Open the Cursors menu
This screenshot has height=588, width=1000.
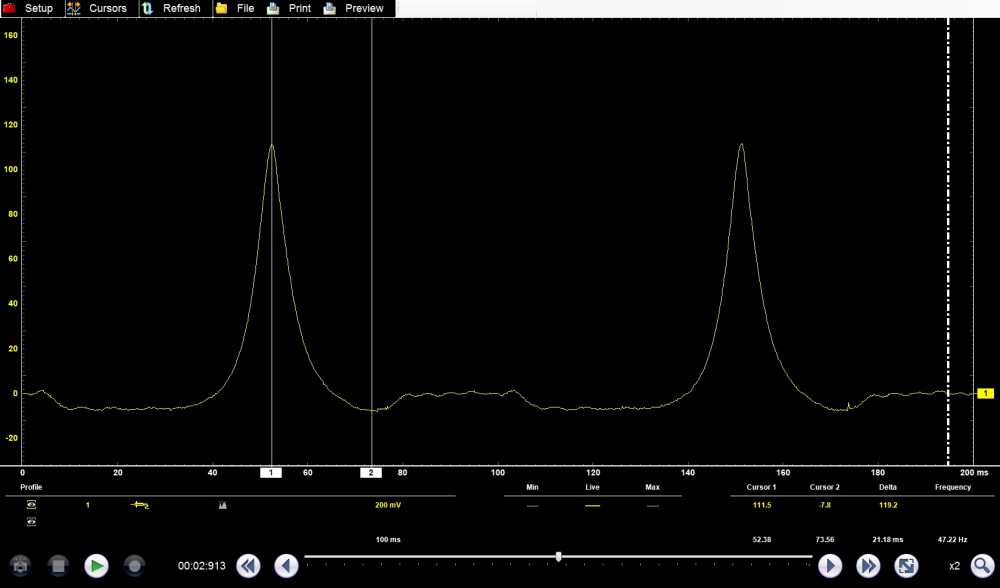coord(98,8)
